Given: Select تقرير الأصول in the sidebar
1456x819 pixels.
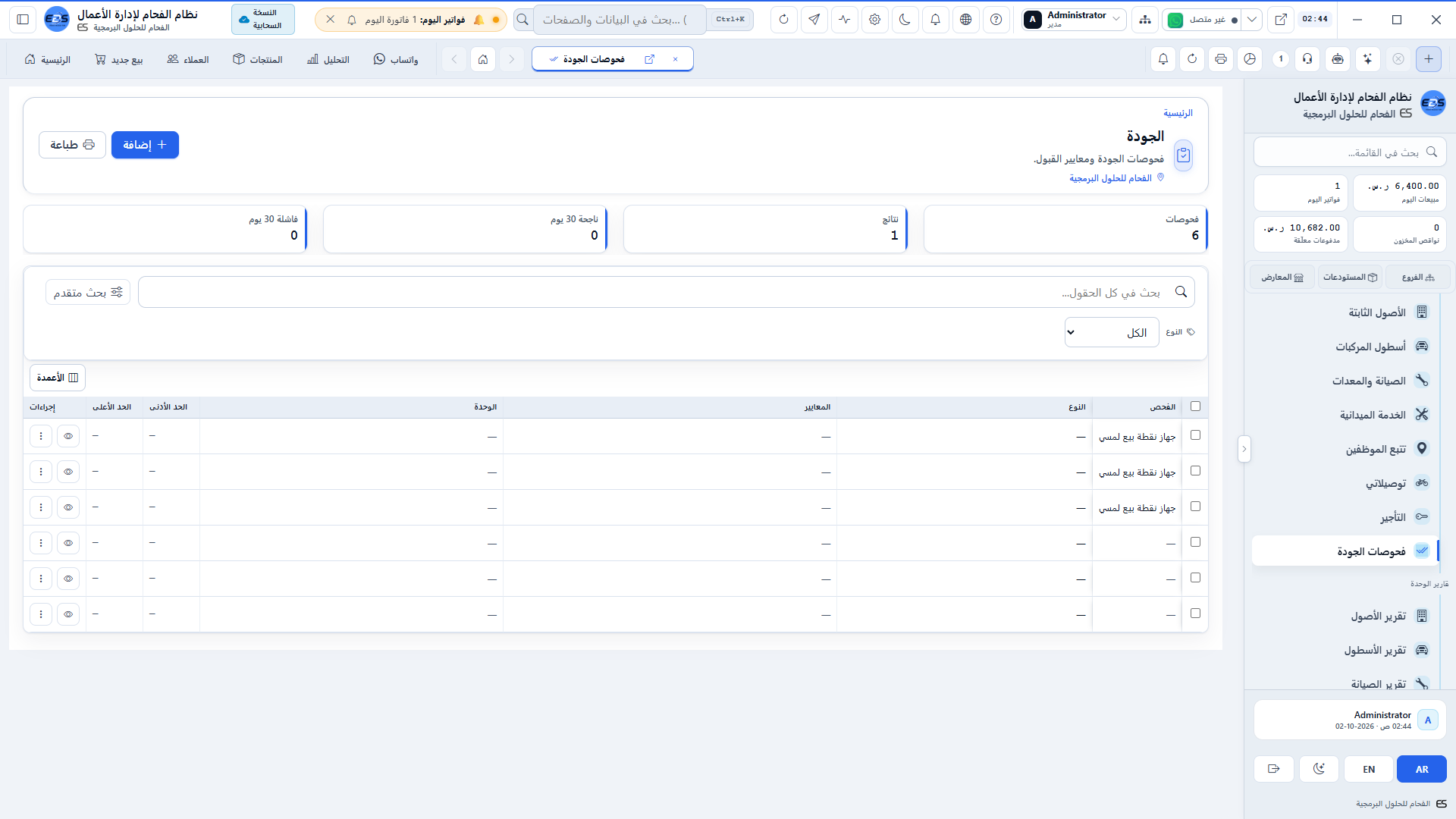Looking at the screenshot, I should (1346, 616).
